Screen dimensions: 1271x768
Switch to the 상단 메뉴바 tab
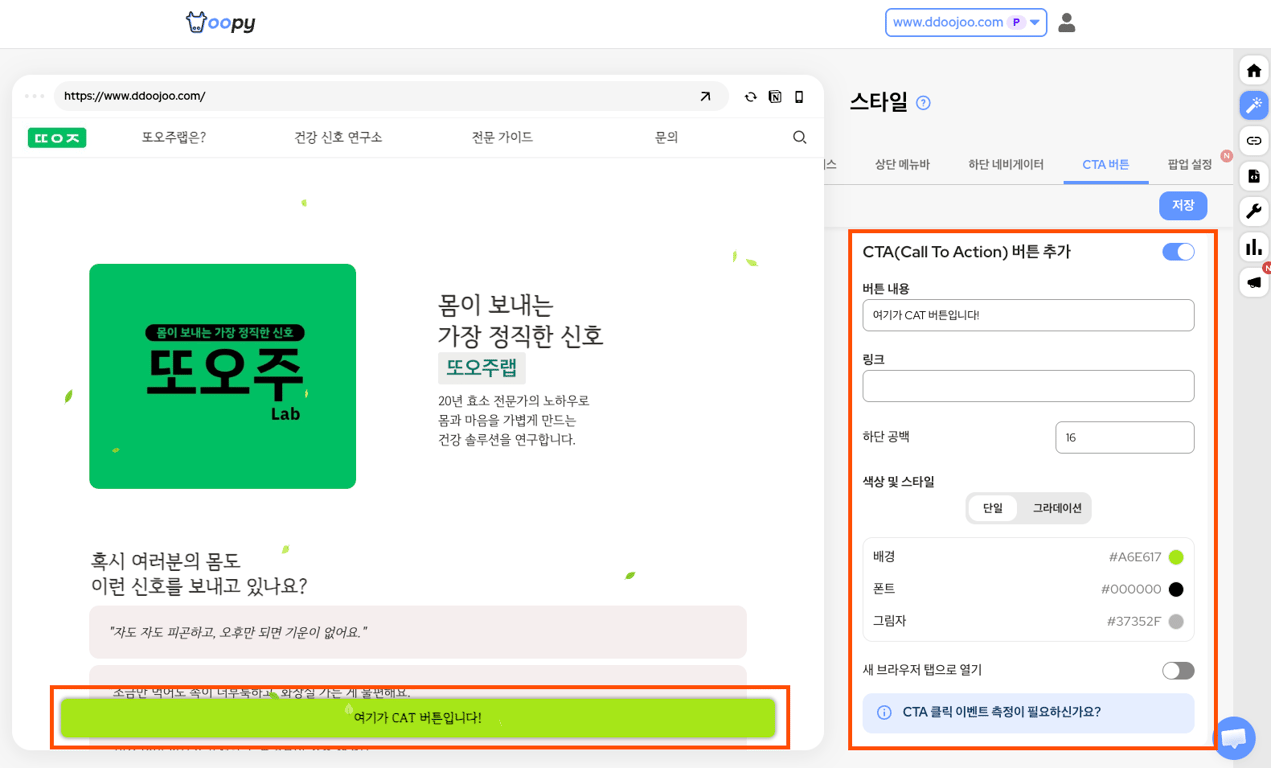902,164
